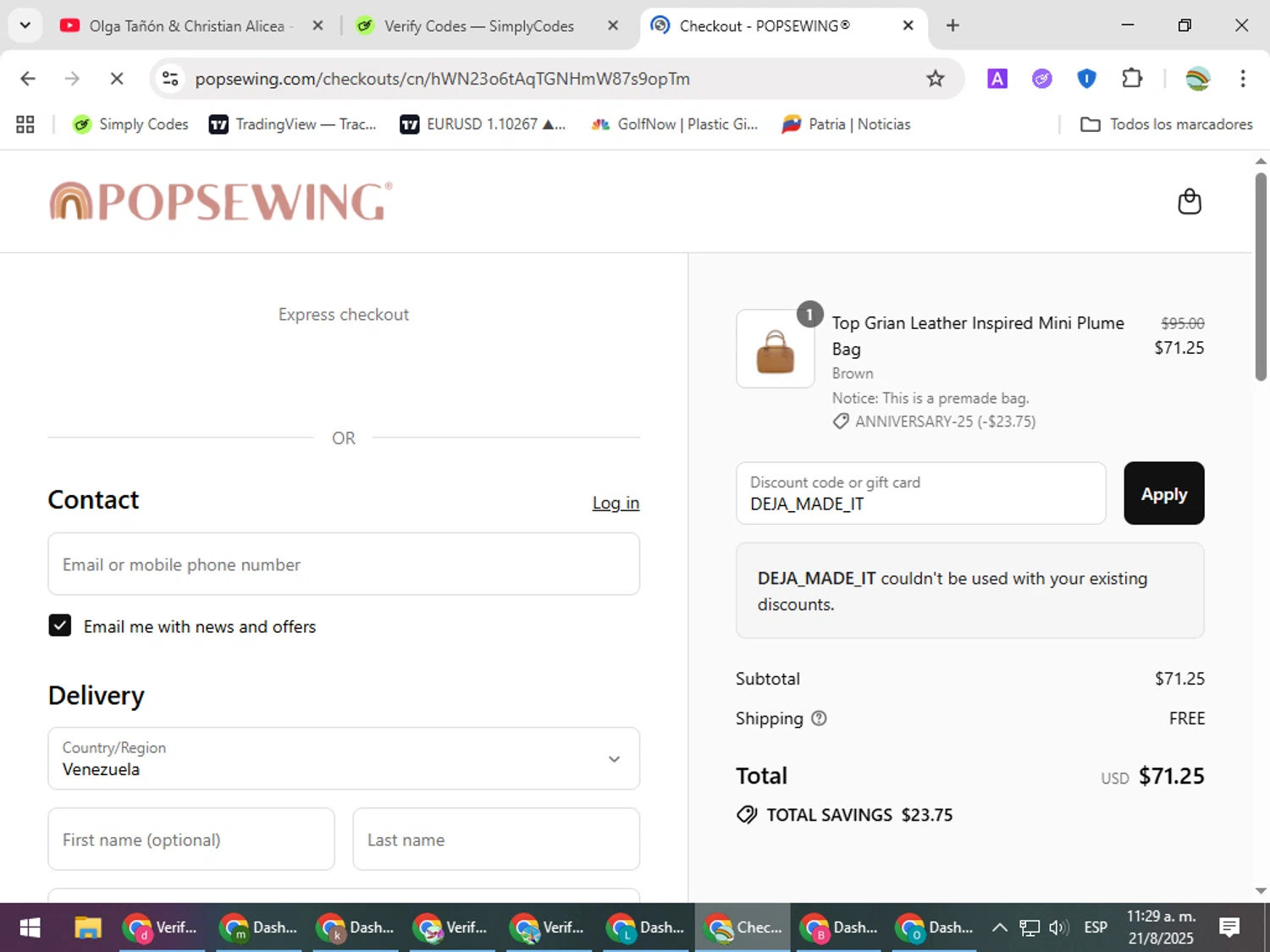Open the blue shield extension icon

(x=1086, y=79)
